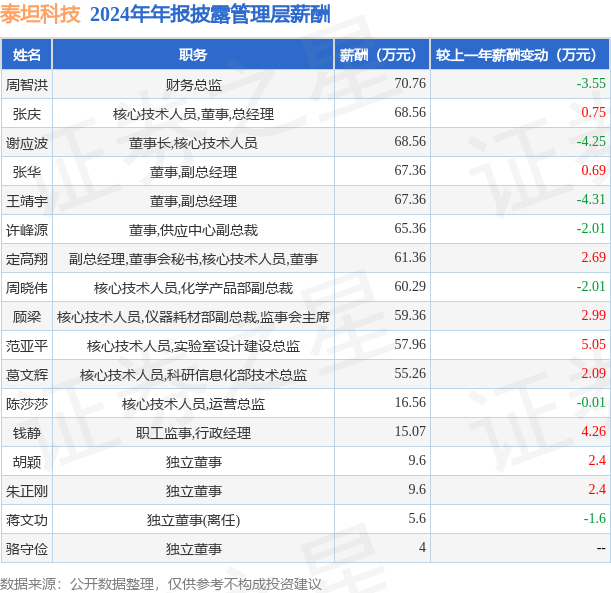Click the 数据来源 footer note
The height and width of the screenshot is (593, 611).
pos(161,584)
